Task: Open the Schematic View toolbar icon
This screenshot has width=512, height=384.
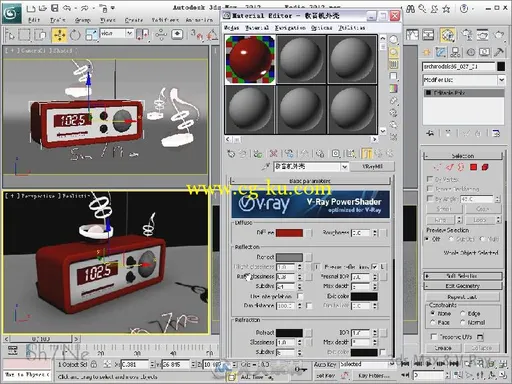Action: click(428, 35)
